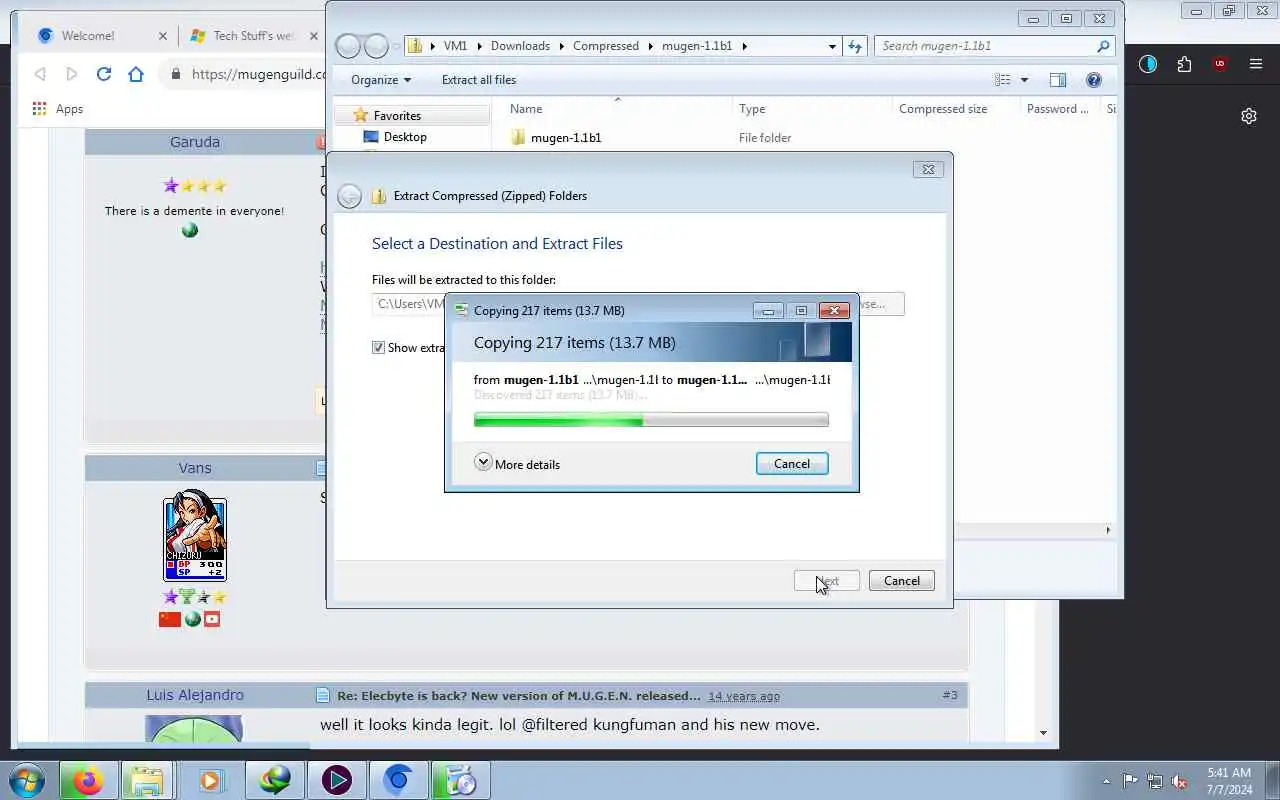Open the network tray icon
Screen dimensions: 1280x800
tap(1155, 781)
